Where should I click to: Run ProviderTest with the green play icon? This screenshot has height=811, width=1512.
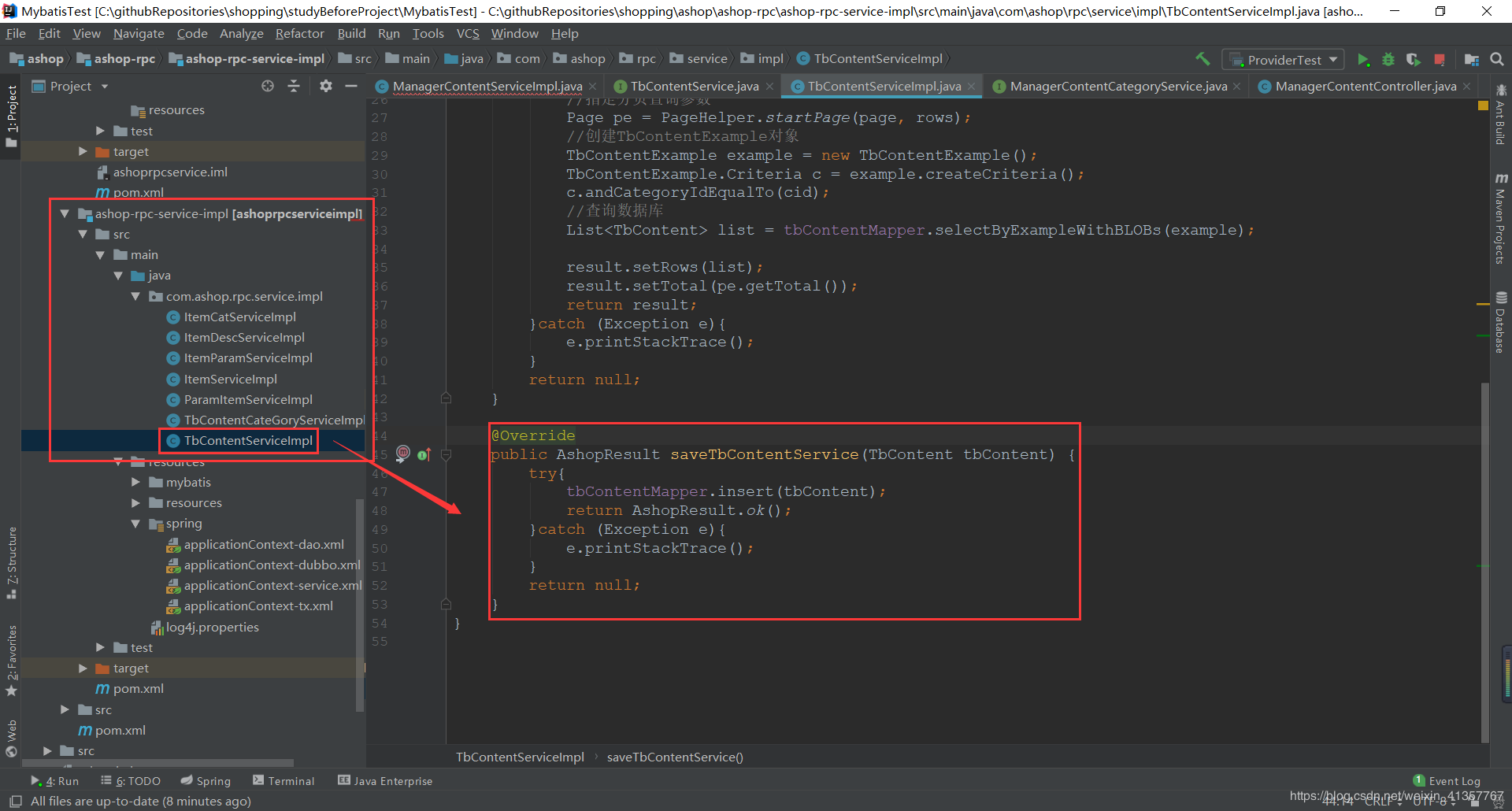tap(1363, 60)
